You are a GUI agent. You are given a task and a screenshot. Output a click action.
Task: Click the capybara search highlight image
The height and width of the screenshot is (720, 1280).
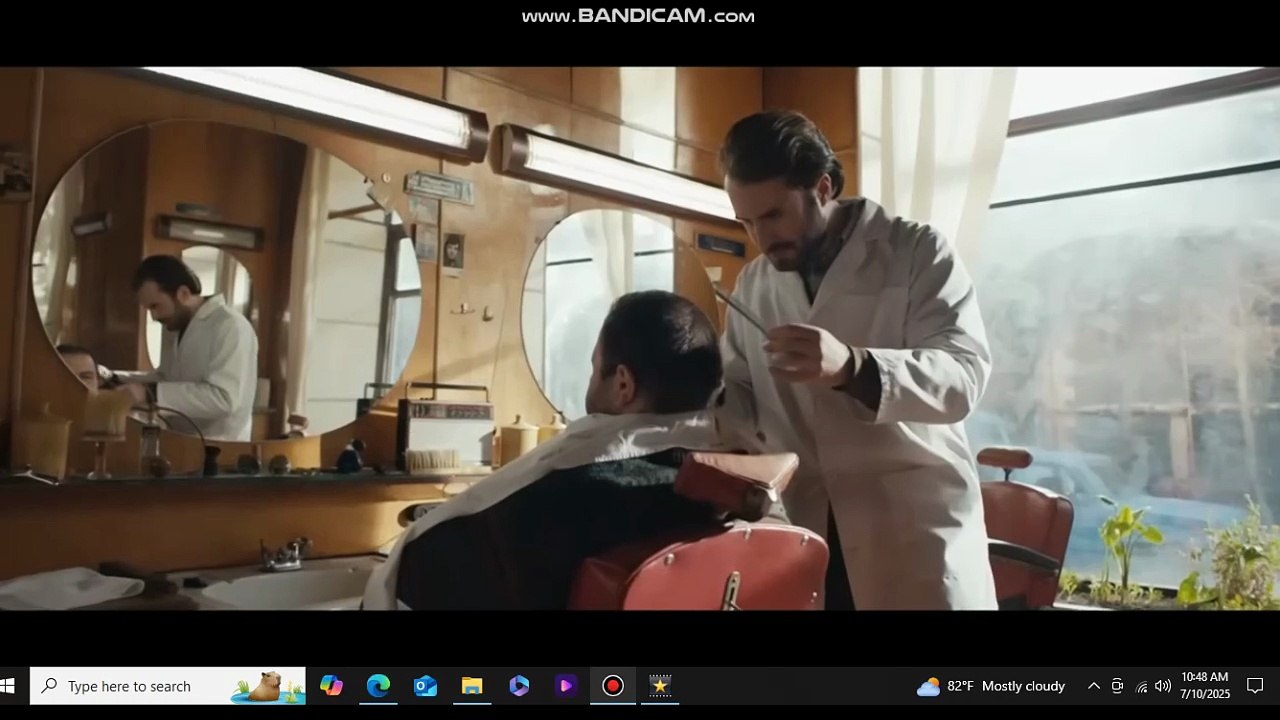268,686
